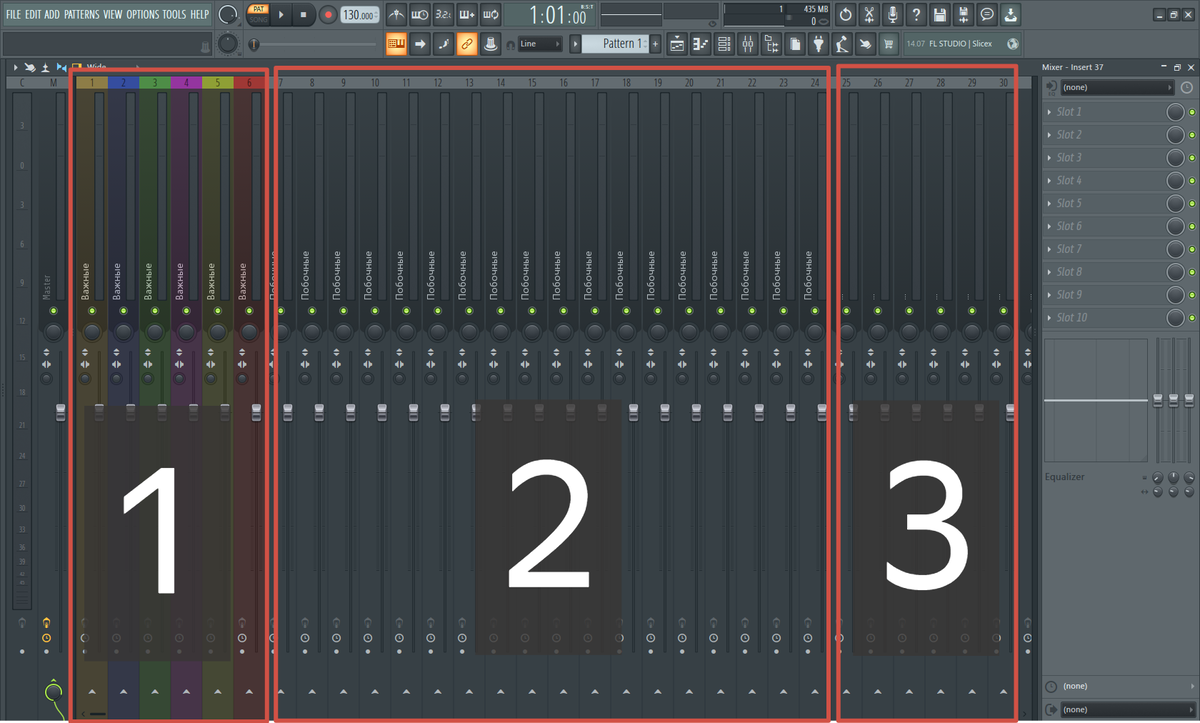Expand Slot 1 effect menu arrow
The height and width of the screenshot is (723, 1200).
[x=1050, y=112]
